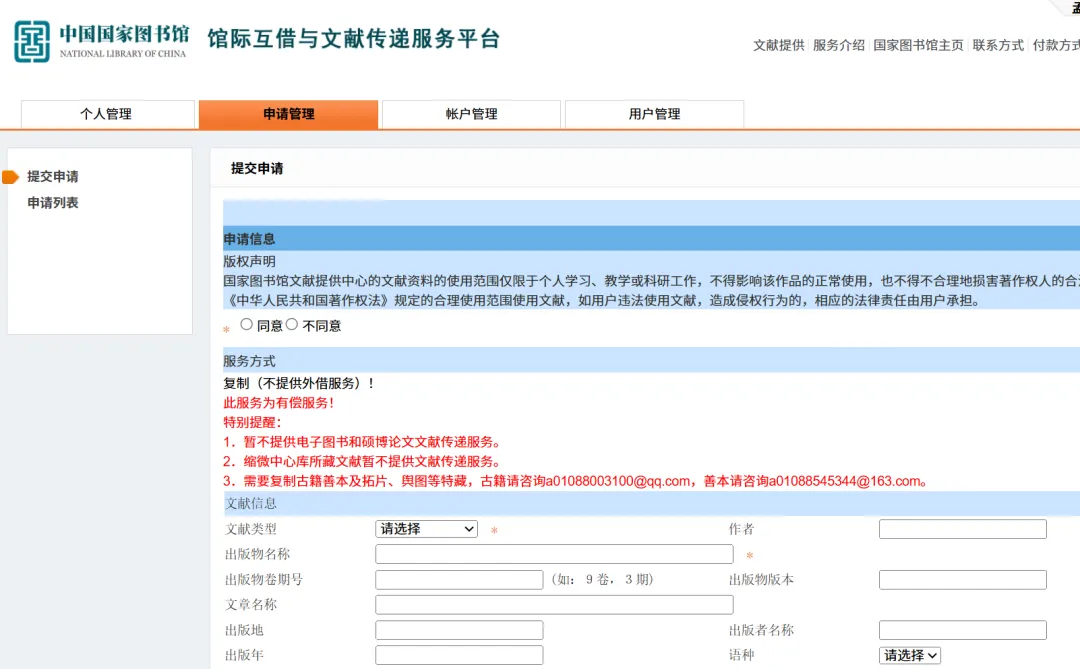The width and height of the screenshot is (1080, 669).
Task: Go to 国家图书馆主页
Action: click(918, 45)
